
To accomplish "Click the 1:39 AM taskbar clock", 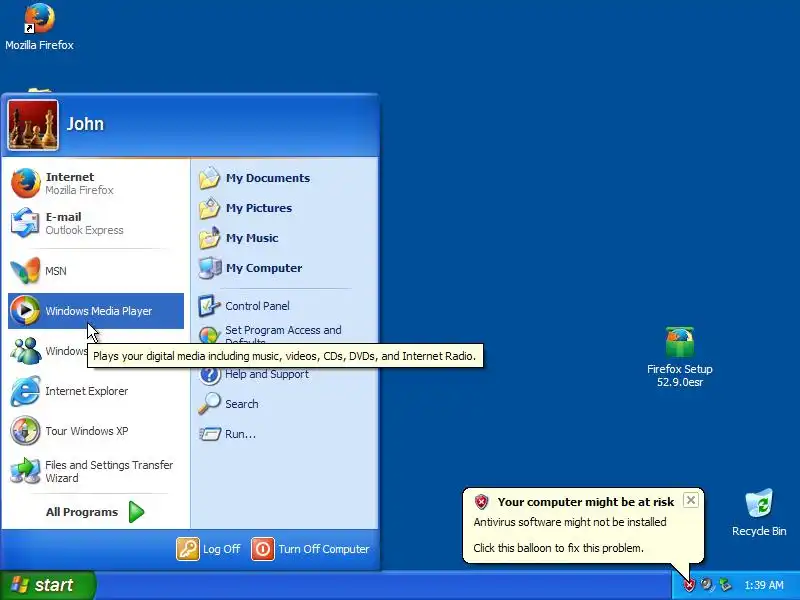I will (764, 585).
